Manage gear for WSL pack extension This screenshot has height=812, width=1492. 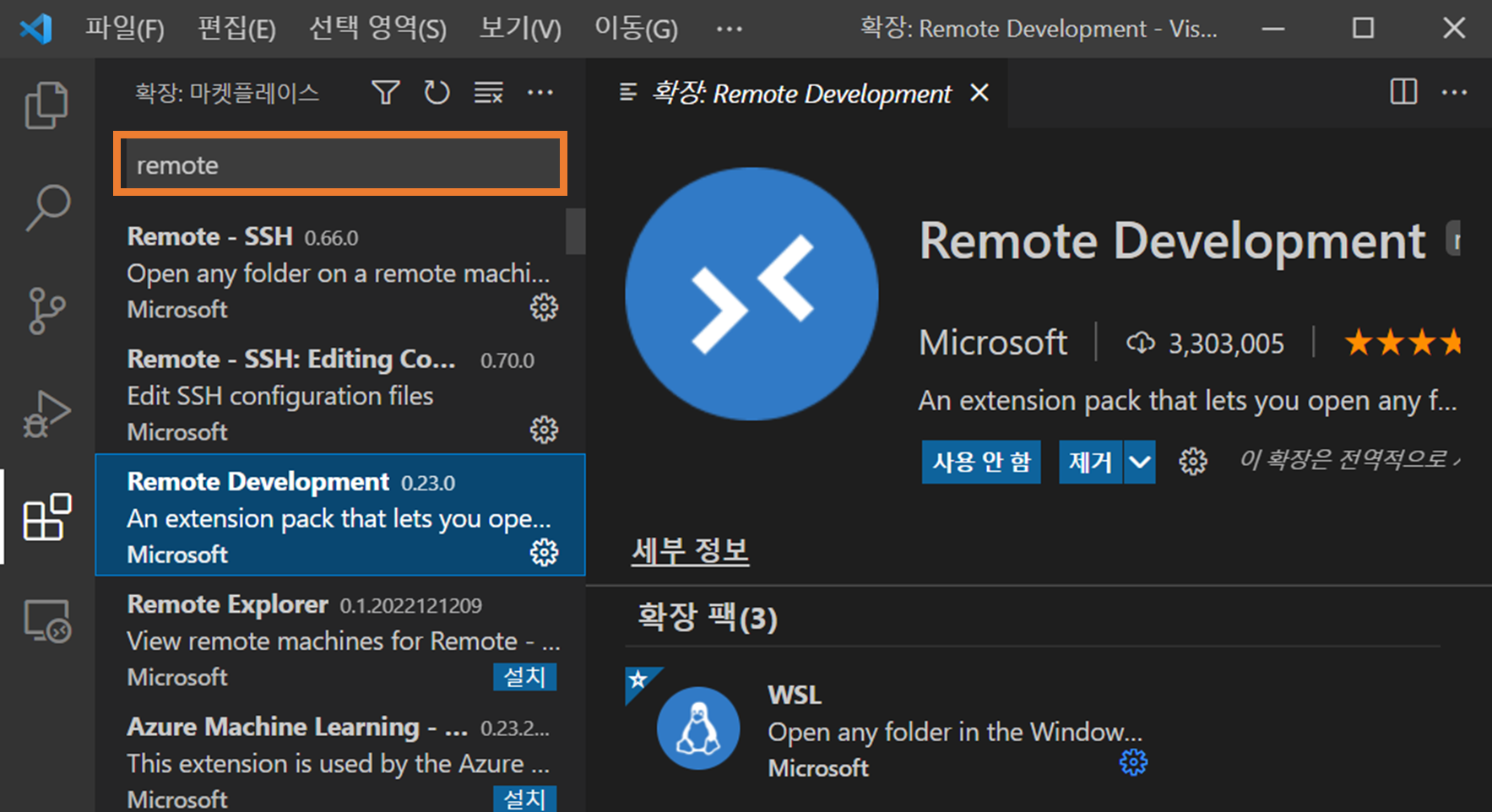[x=1133, y=762]
